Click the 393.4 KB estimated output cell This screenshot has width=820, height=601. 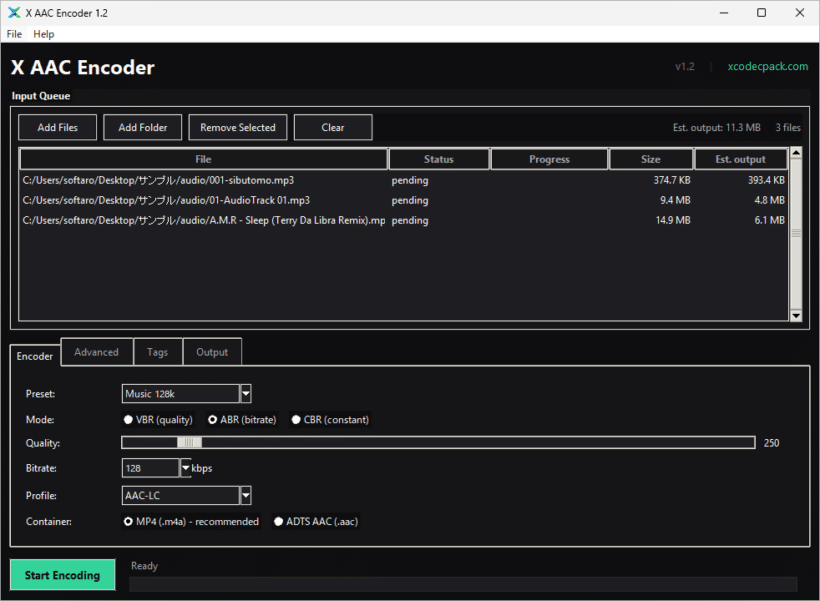tap(766, 180)
